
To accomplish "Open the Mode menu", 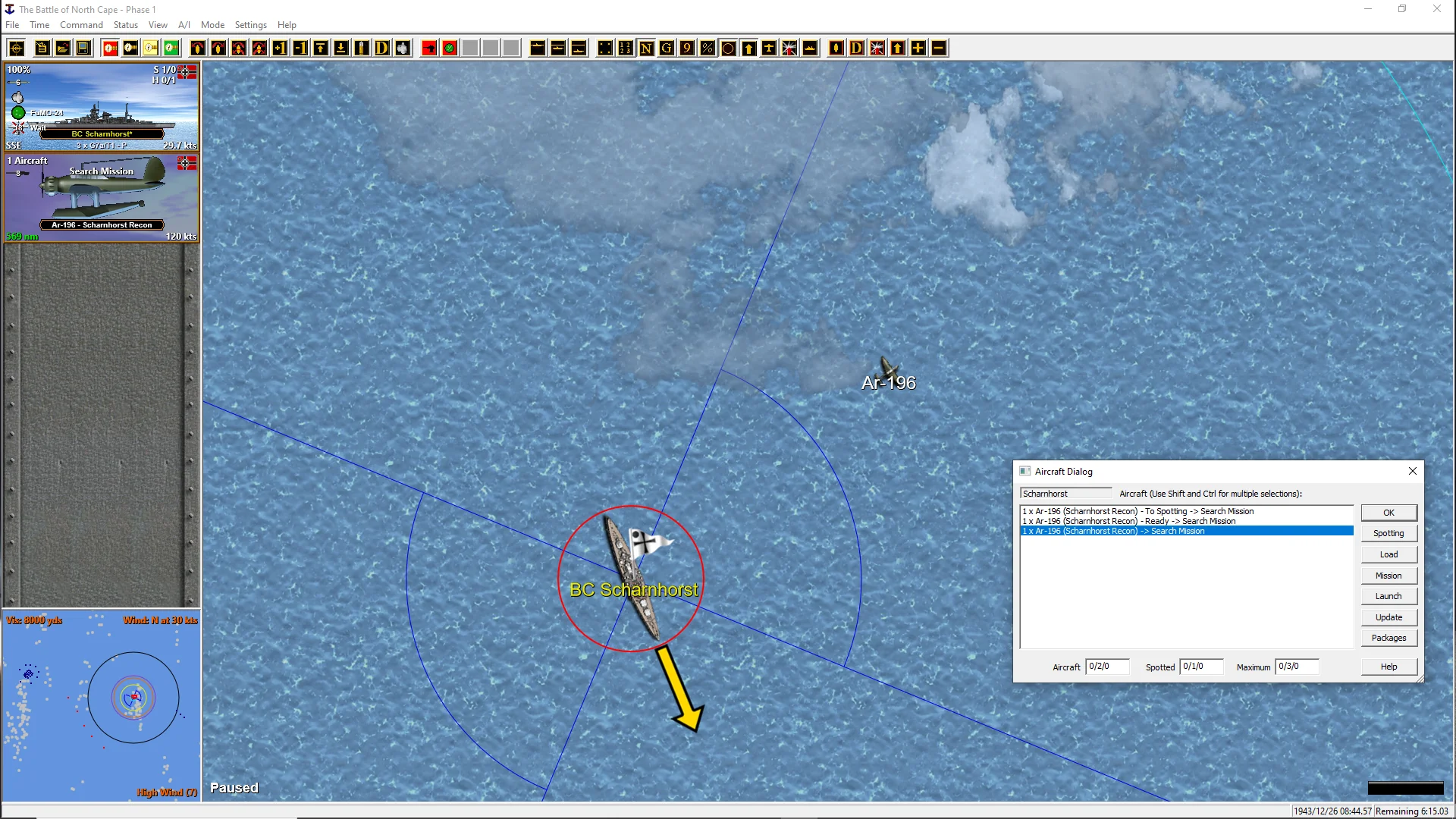I will pyautogui.click(x=212, y=25).
